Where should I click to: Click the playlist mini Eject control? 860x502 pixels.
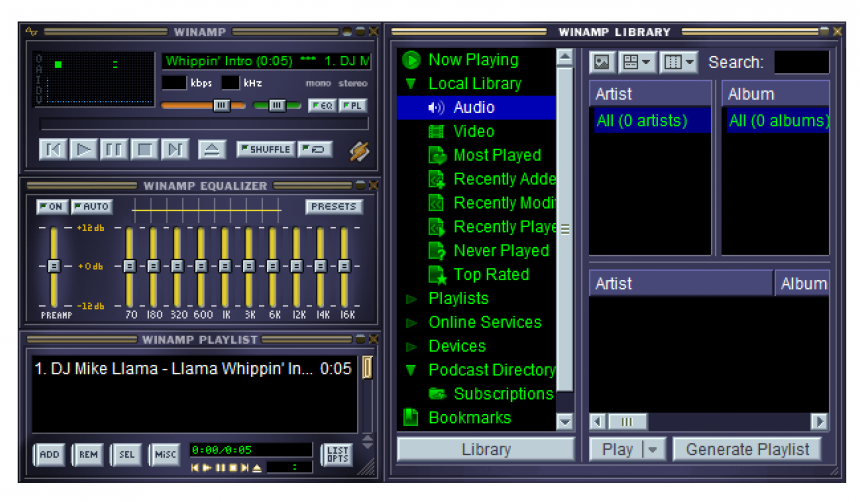coord(257,467)
